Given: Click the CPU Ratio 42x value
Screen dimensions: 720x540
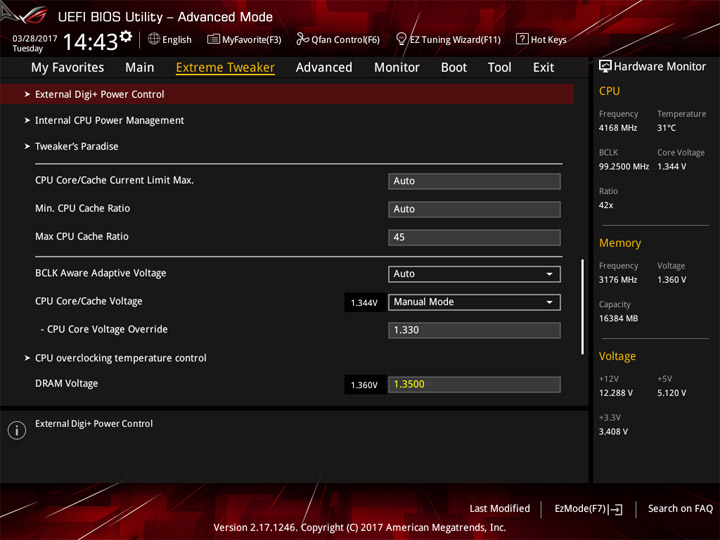Looking at the screenshot, I should click(606, 205).
